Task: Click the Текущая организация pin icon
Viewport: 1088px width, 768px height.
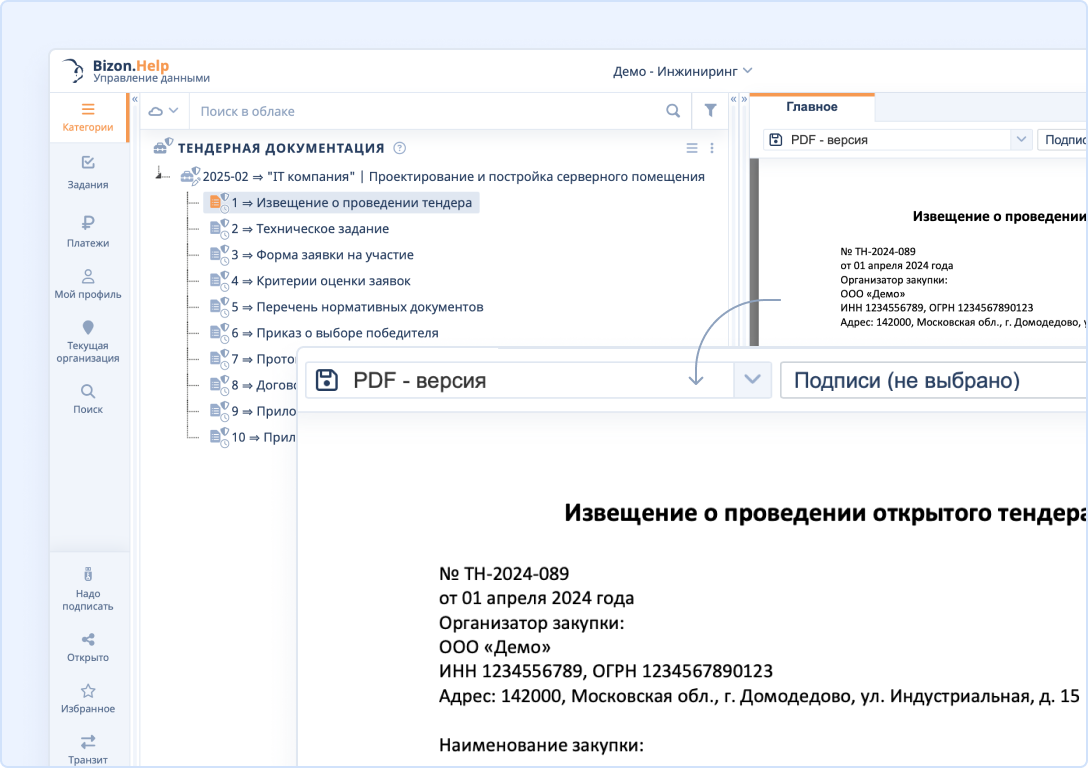Action: (89, 328)
